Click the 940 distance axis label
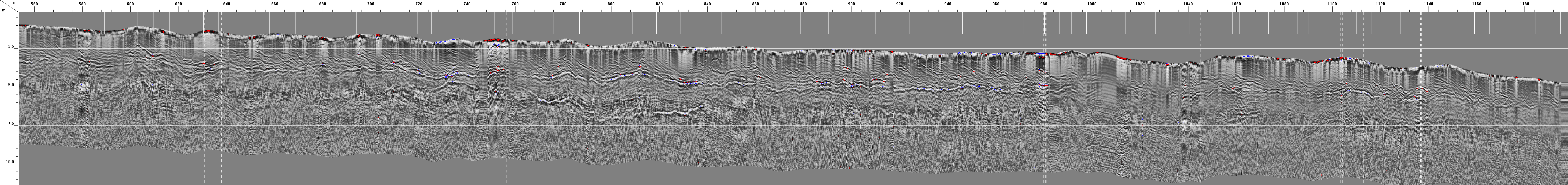1568x185 pixels. pyautogui.click(x=948, y=4)
